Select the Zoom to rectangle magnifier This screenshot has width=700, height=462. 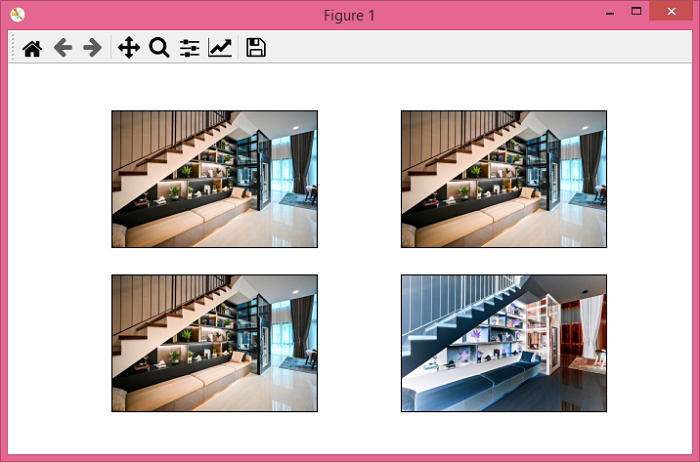coord(159,48)
